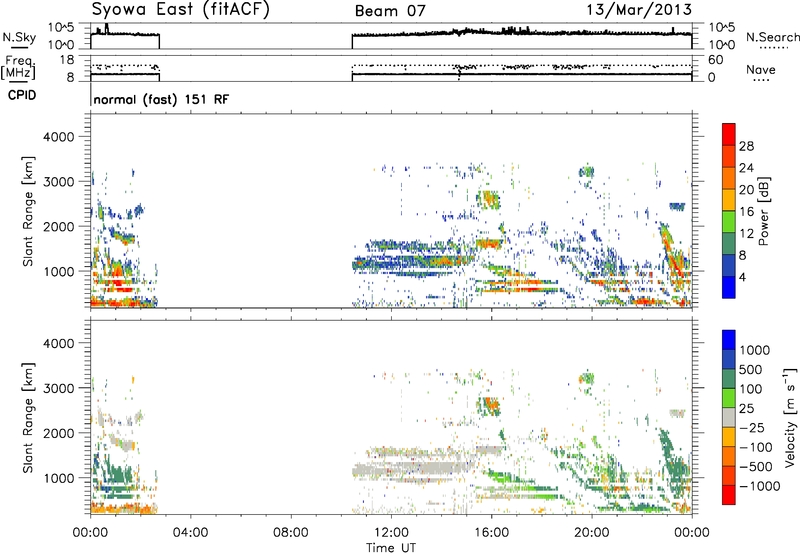Click the '4000' tick on power plot

pyautogui.click(x=58, y=137)
